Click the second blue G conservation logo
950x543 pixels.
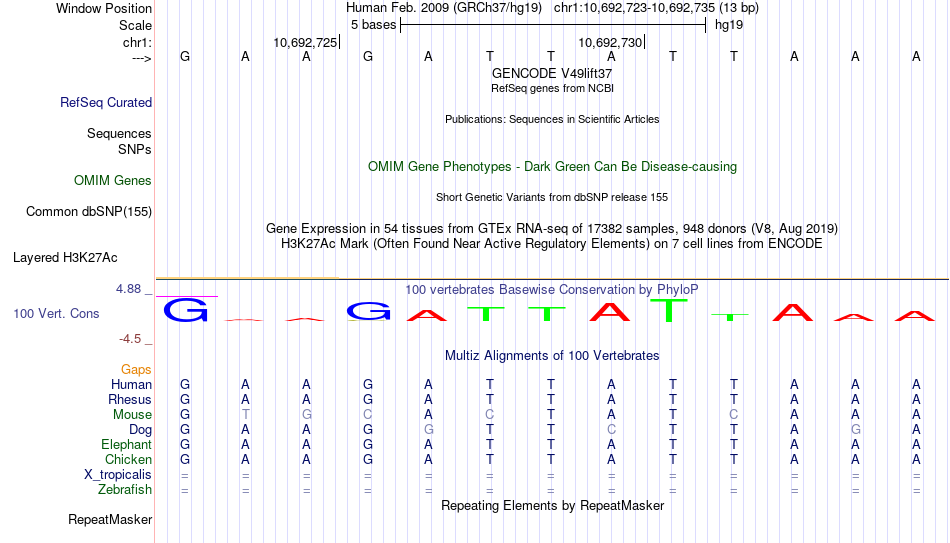point(368,311)
